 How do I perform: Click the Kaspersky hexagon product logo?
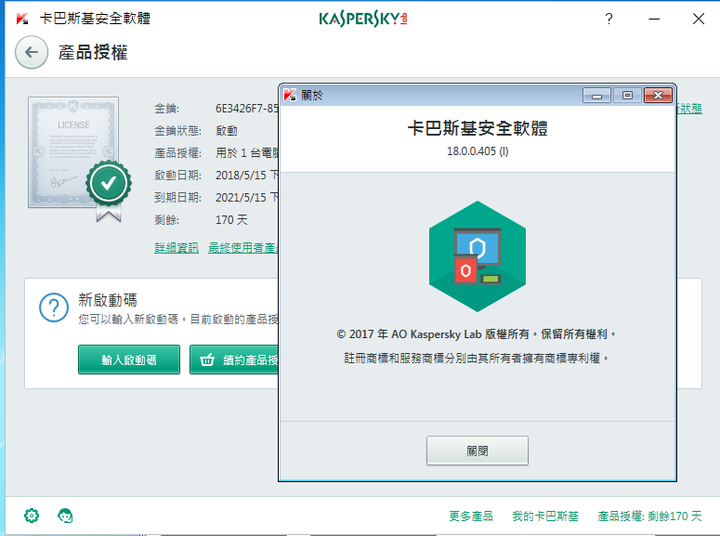478,256
